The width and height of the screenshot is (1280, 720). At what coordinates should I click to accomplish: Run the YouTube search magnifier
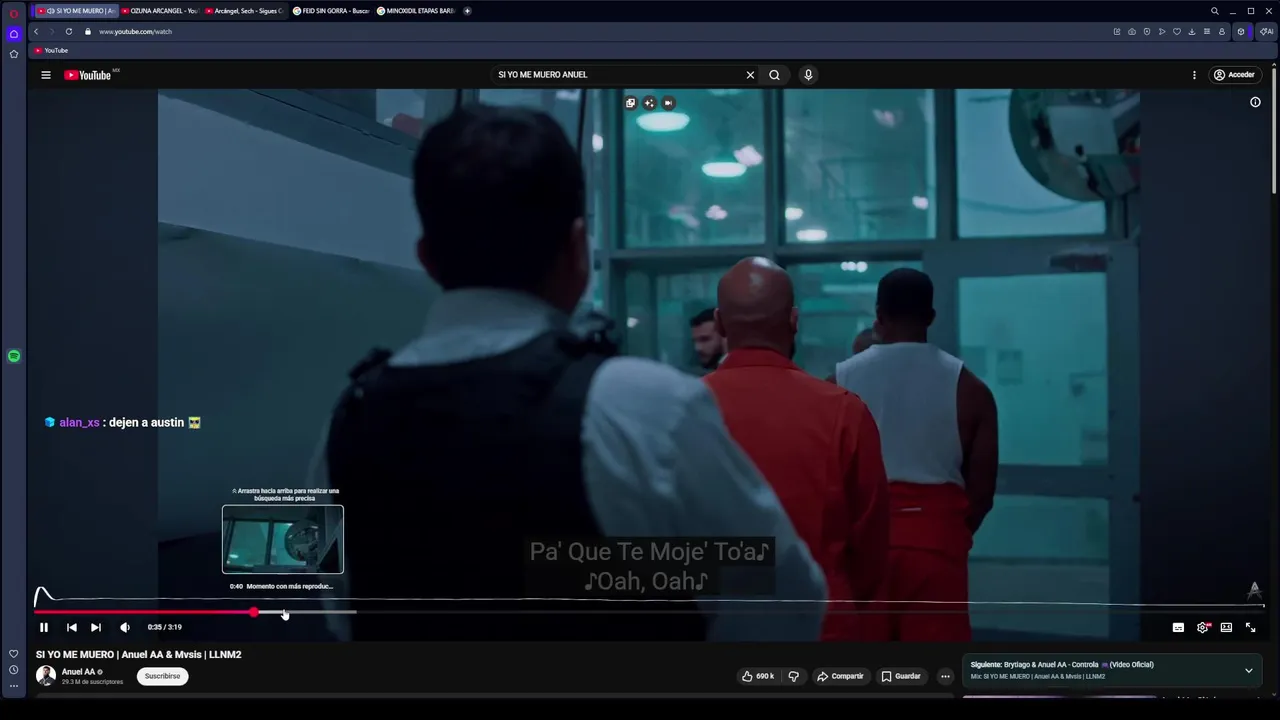click(774, 75)
